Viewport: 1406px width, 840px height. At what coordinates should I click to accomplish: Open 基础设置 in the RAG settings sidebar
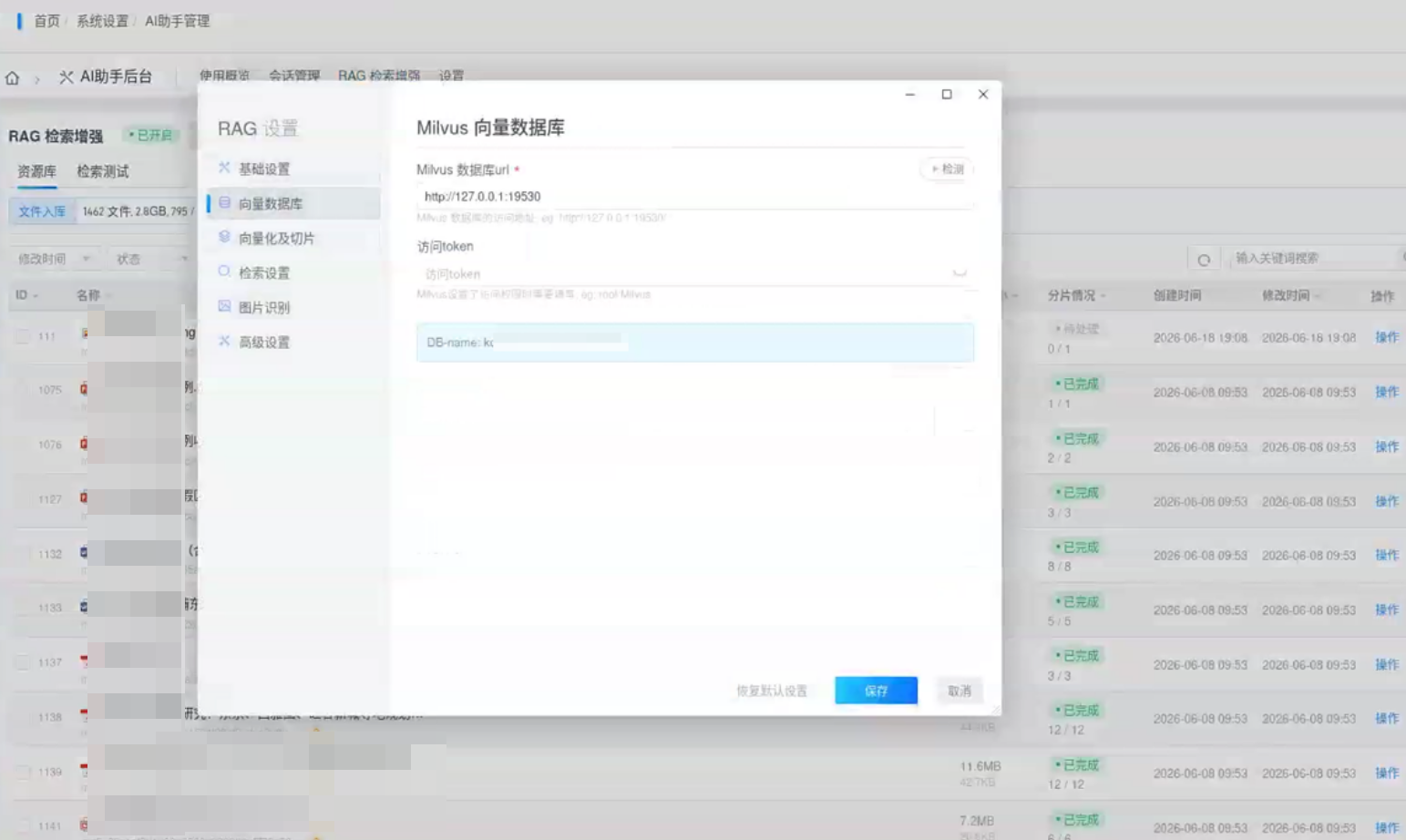tap(292, 169)
